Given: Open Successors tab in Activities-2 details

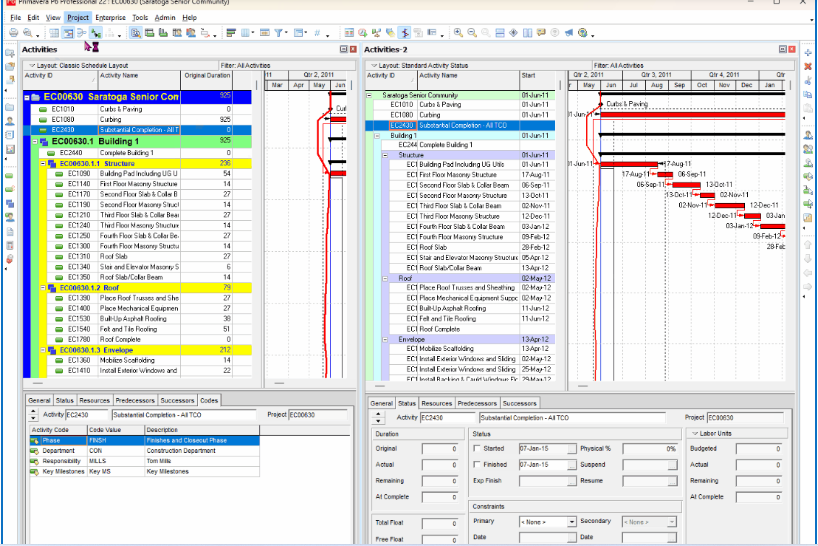Looking at the screenshot, I should tap(520, 404).
